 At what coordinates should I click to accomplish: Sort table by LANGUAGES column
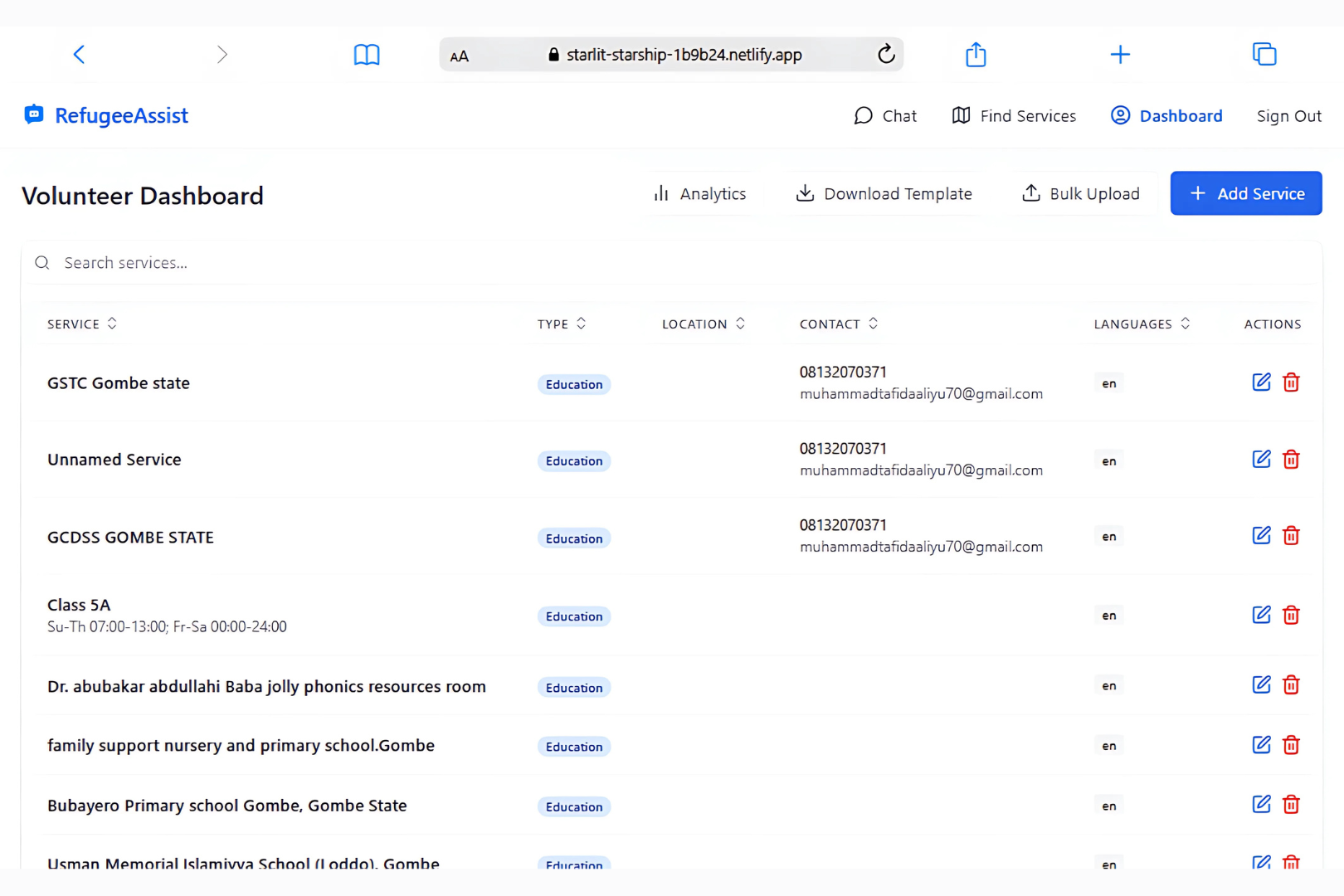pos(1142,324)
